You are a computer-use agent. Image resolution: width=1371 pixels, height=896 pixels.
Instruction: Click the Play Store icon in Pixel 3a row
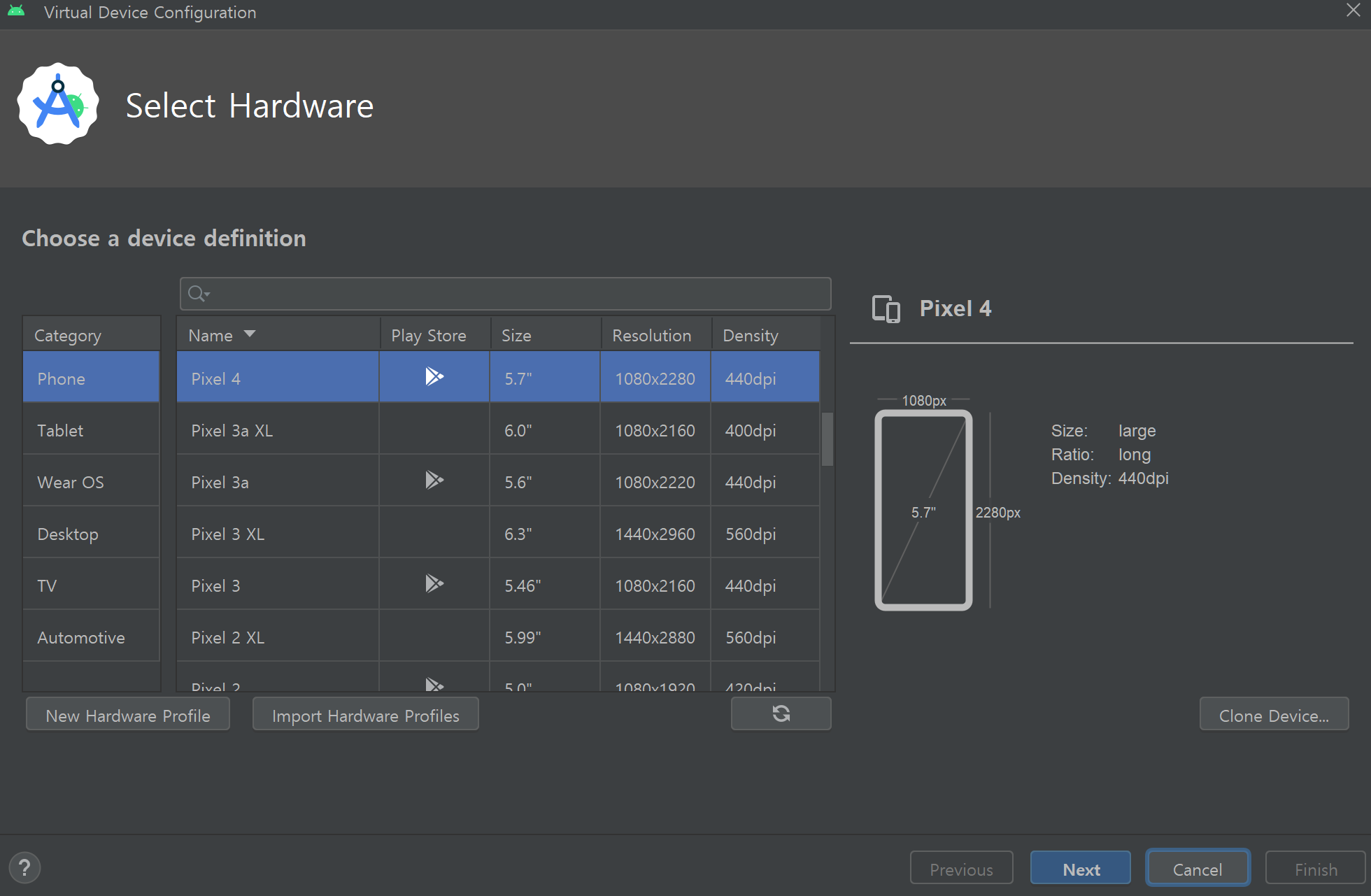pyautogui.click(x=434, y=481)
